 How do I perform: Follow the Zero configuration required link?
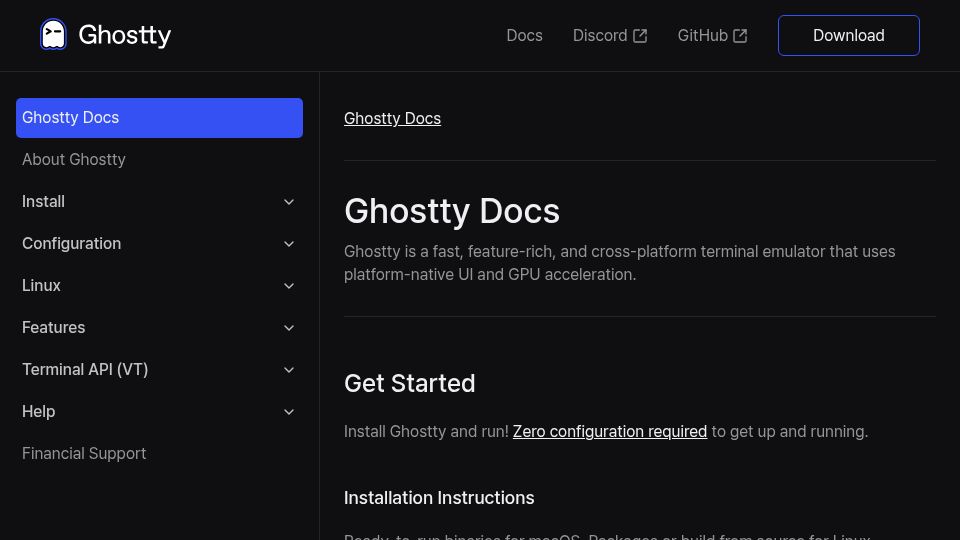610,432
